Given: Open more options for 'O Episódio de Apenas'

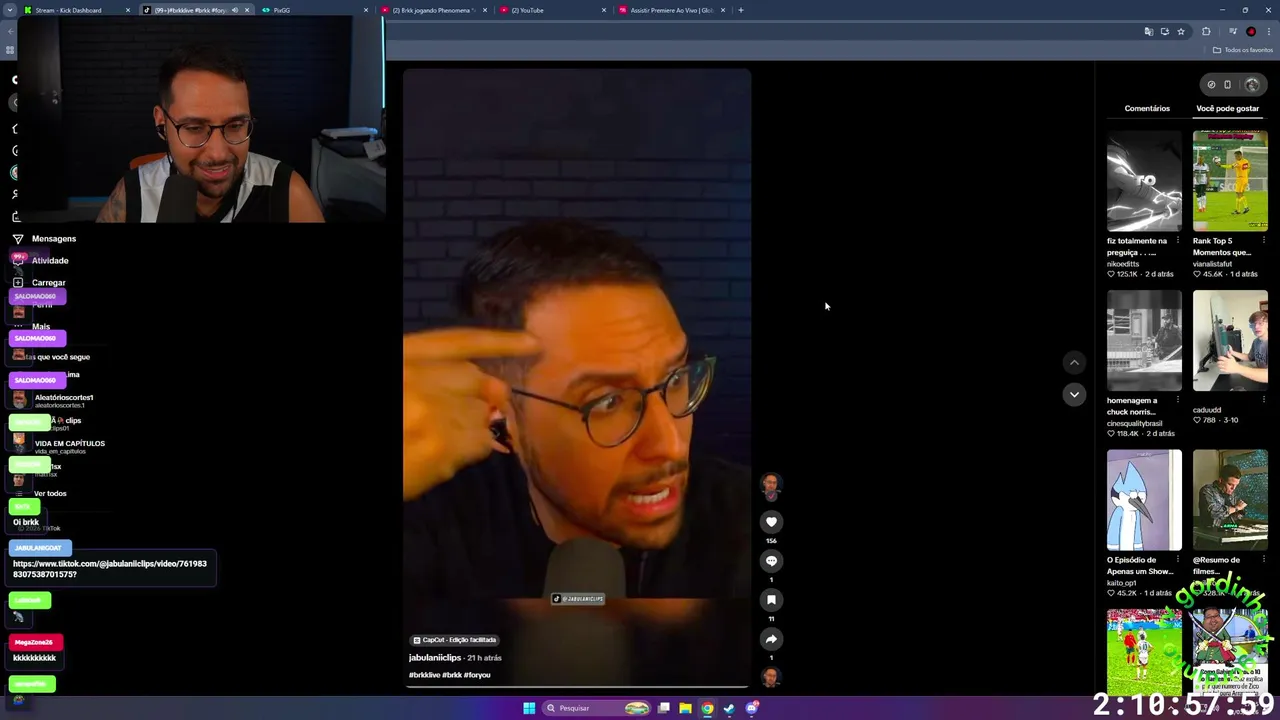Looking at the screenshot, I should pyautogui.click(x=1178, y=560).
